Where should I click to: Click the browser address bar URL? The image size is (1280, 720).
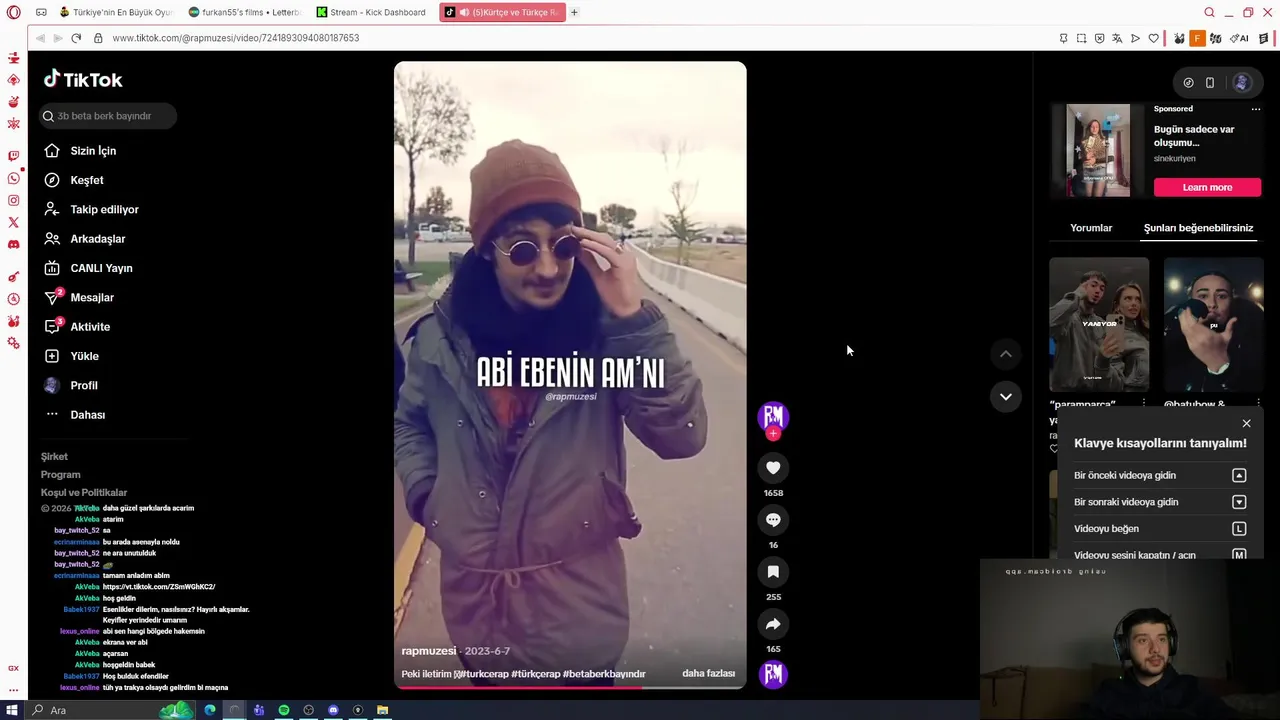coord(235,38)
